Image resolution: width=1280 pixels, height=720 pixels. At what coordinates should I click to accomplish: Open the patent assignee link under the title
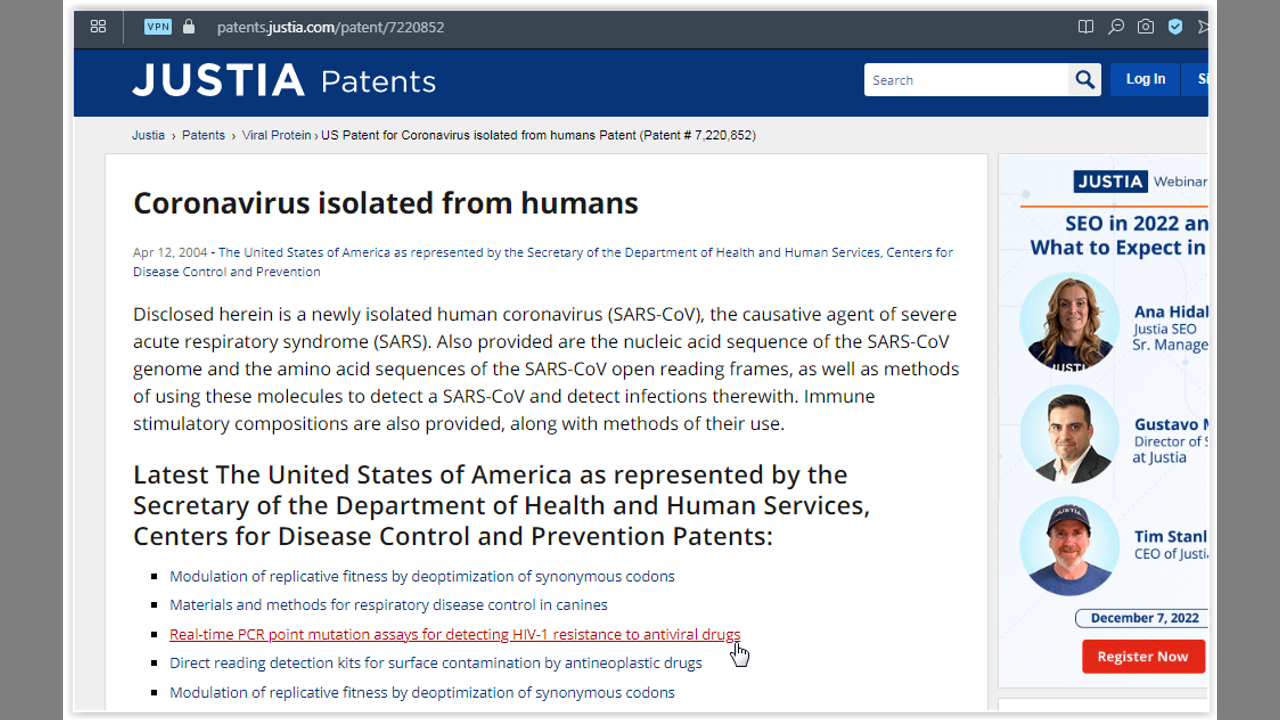585,253
